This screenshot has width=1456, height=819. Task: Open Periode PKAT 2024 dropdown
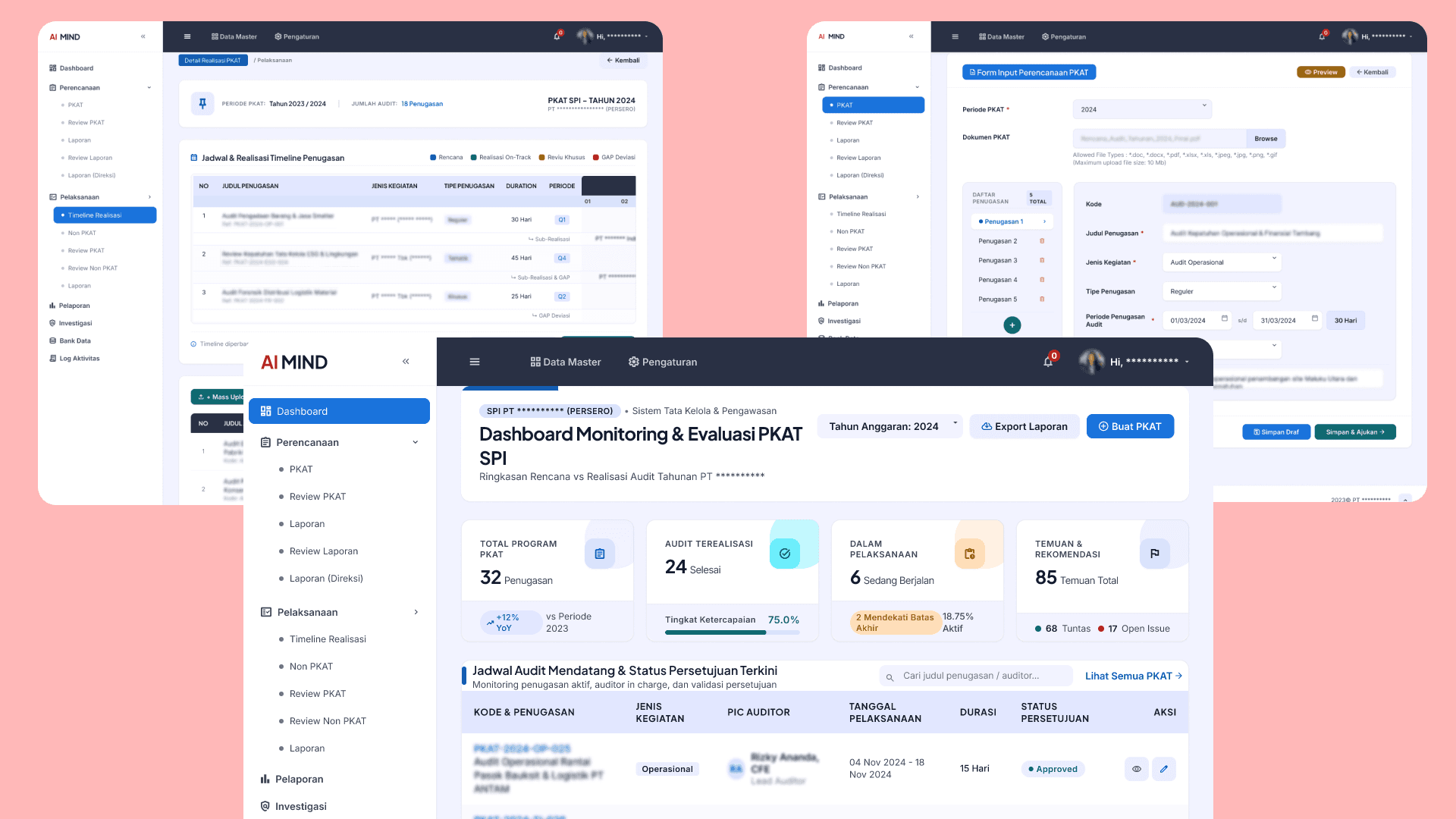tap(1142, 109)
